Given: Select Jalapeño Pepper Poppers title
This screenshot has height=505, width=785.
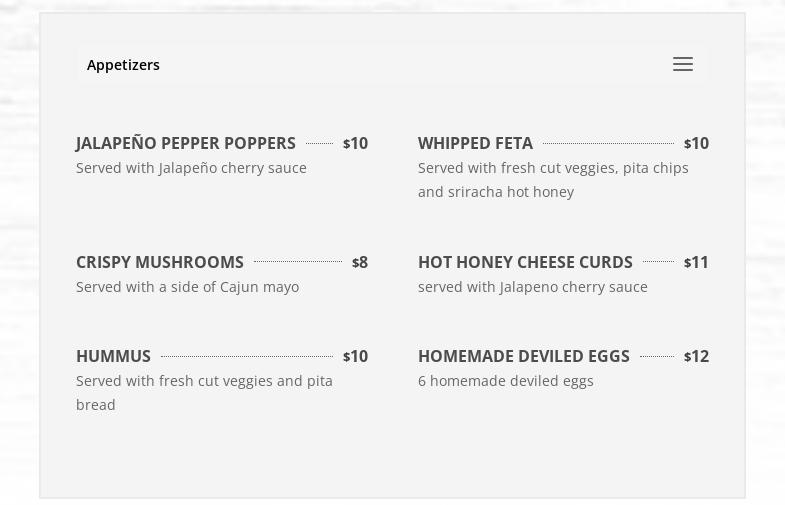Looking at the screenshot, I should pyautogui.click(x=186, y=143).
